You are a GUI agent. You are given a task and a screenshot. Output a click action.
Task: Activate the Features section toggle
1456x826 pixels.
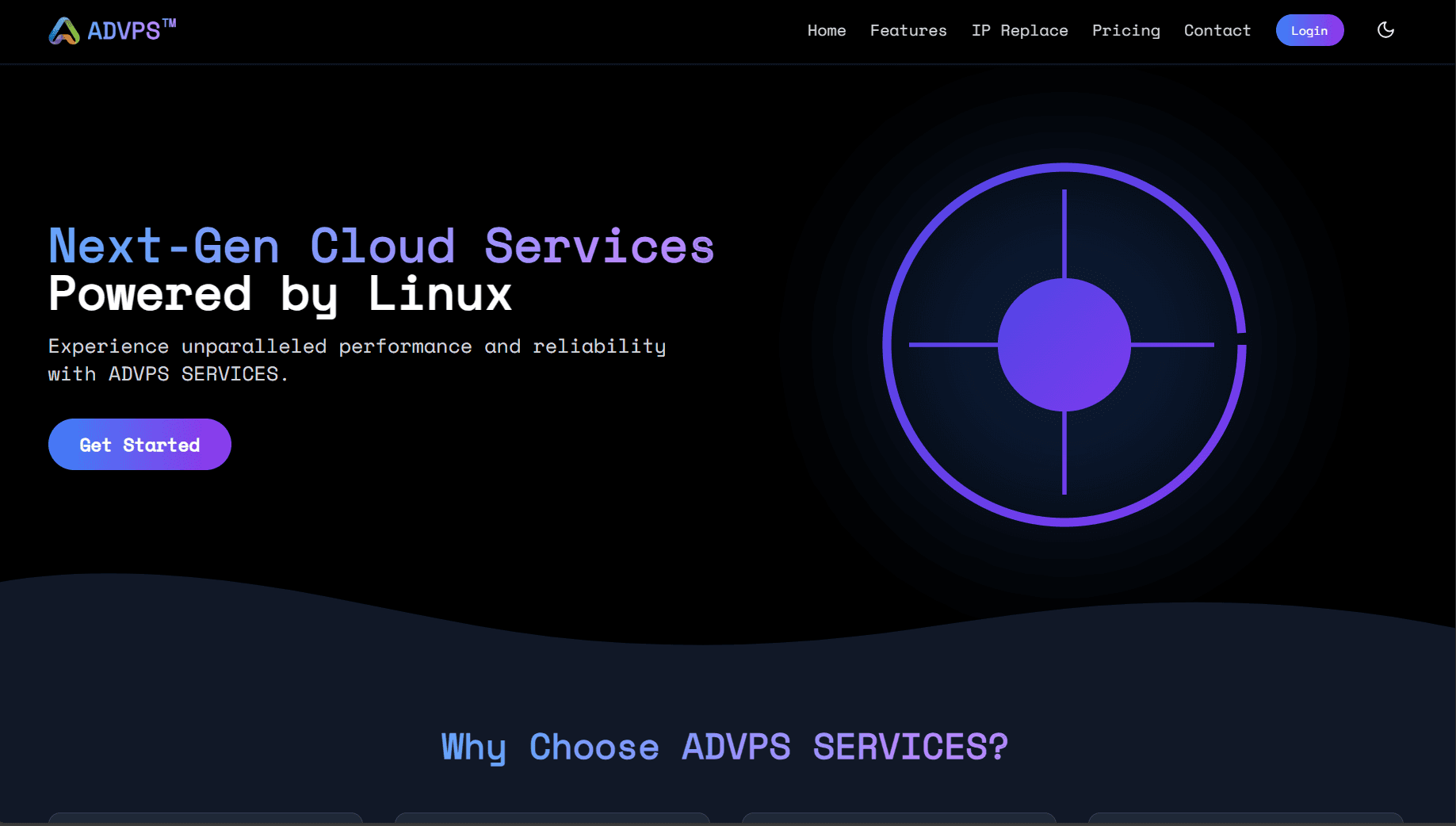pyautogui.click(x=908, y=30)
